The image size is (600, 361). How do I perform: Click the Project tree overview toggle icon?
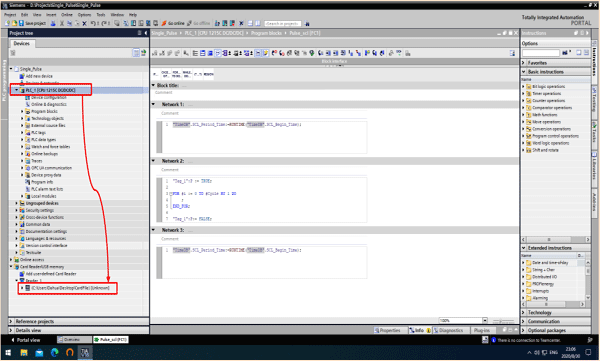coord(136,53)
